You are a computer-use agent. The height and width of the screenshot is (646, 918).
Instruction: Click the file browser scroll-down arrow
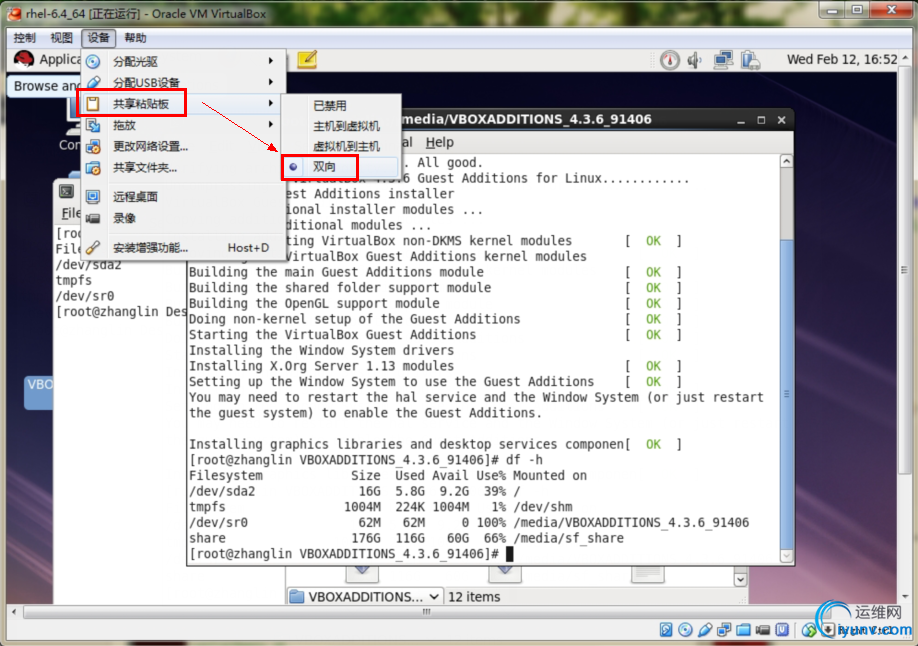pos(741,580)
